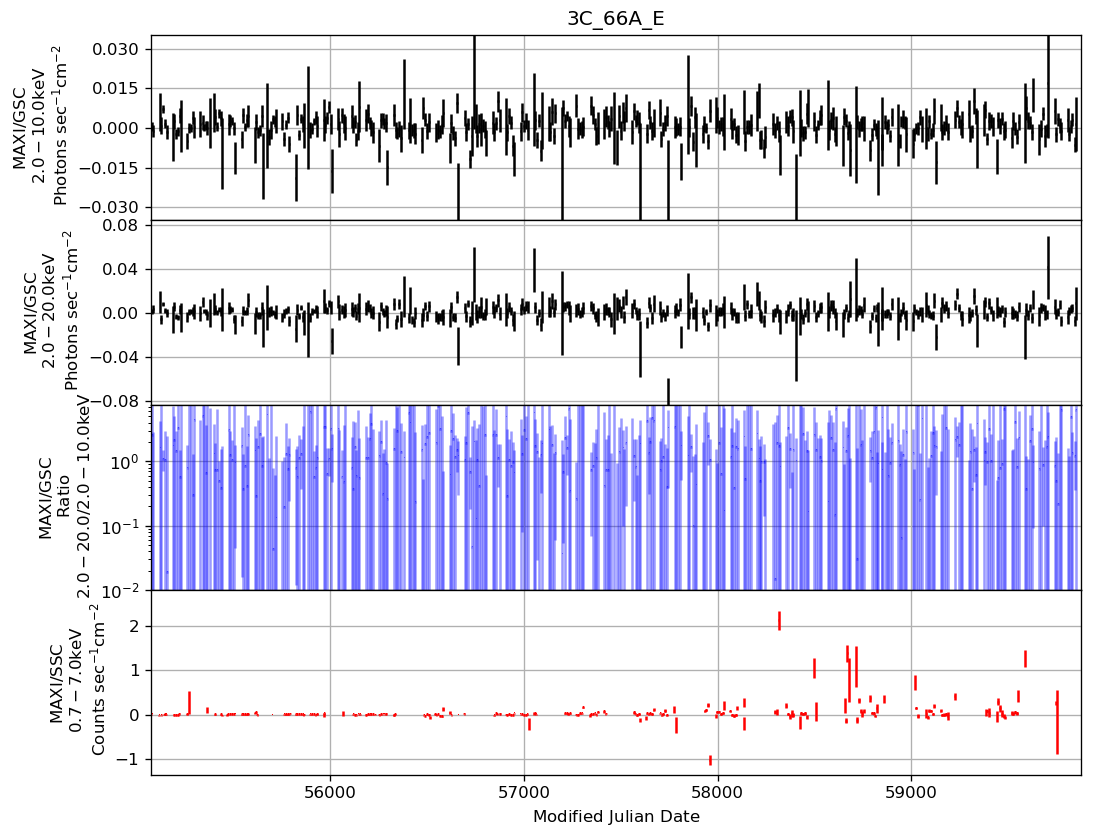Screen dimensions: 1096x839
Task: Click the x-axis label Modified Julian Date
Action: click(x=616, y=817)
